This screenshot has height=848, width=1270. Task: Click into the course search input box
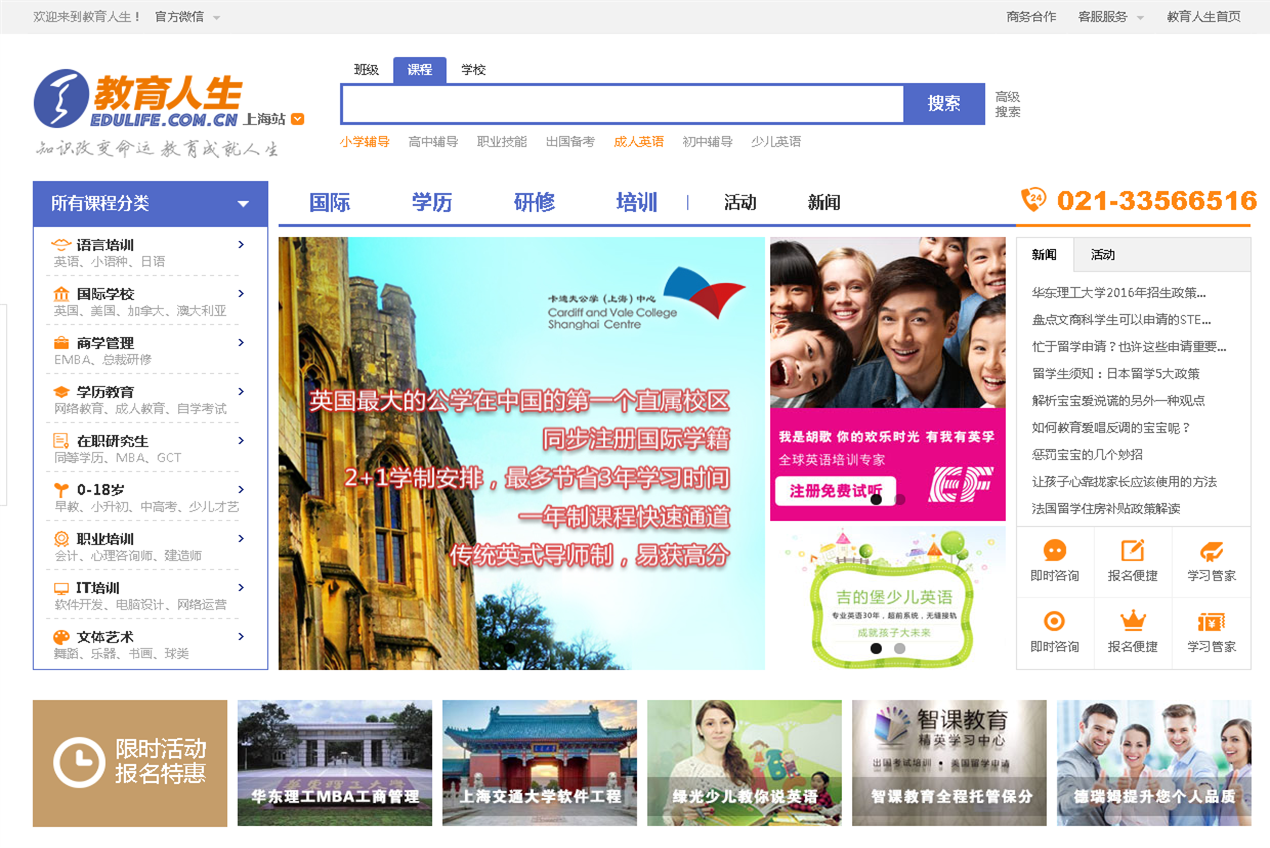click(x=622, y=104)
